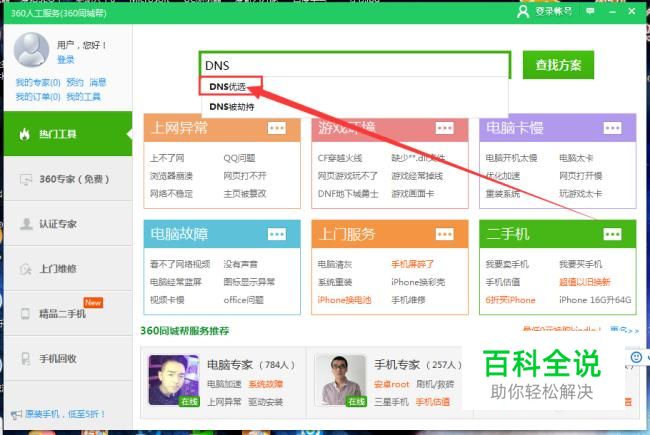Image resolution: width=650 pixels, height=435 pixels.
Task: Select 看不了网络视频 entry
Action: (x=180, y=264)
